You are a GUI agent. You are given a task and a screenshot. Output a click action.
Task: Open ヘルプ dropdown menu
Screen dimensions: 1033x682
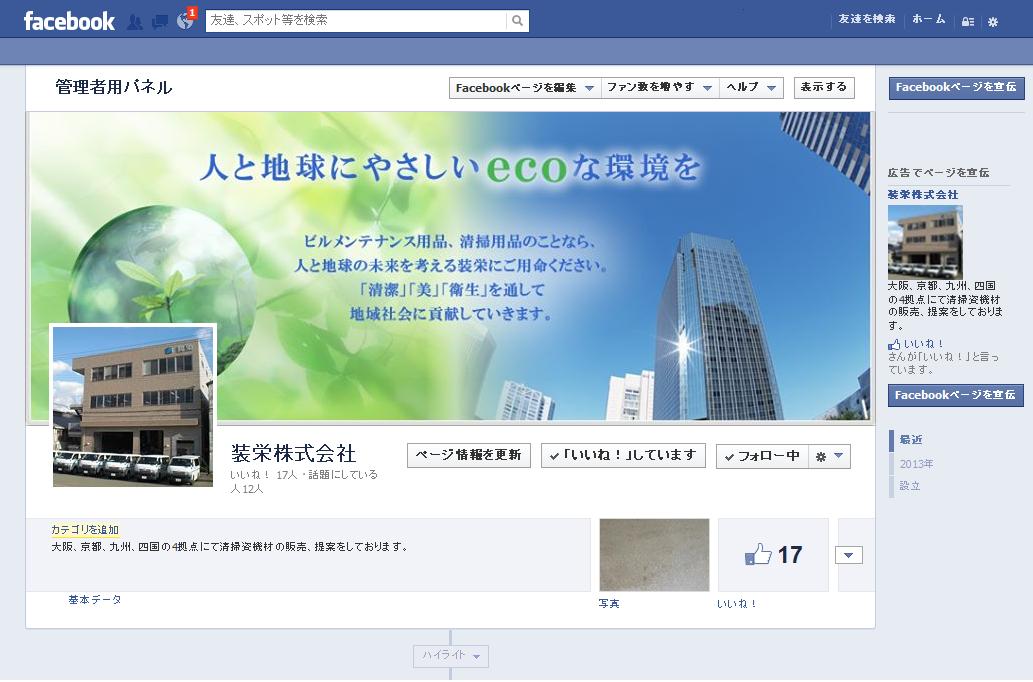[751, 88]
